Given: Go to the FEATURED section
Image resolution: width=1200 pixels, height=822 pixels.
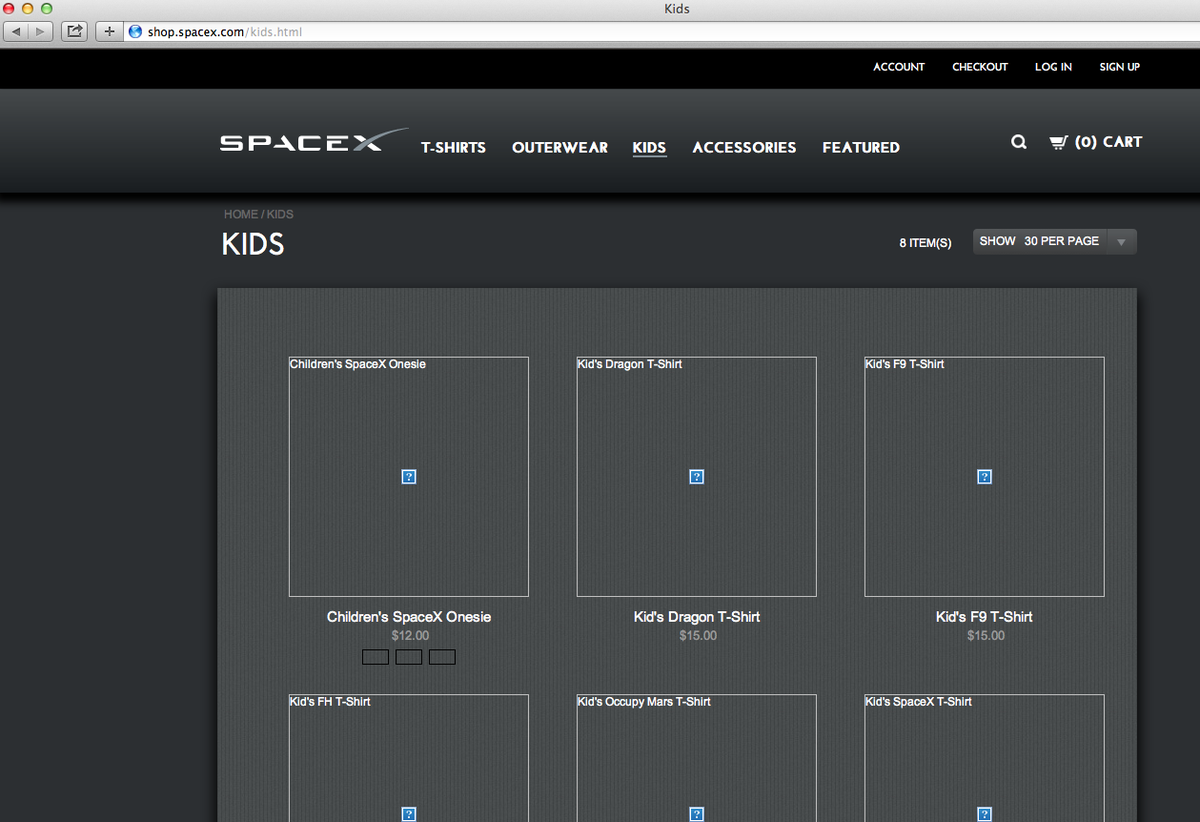Looking at the screenshot, I should [861, 147].
